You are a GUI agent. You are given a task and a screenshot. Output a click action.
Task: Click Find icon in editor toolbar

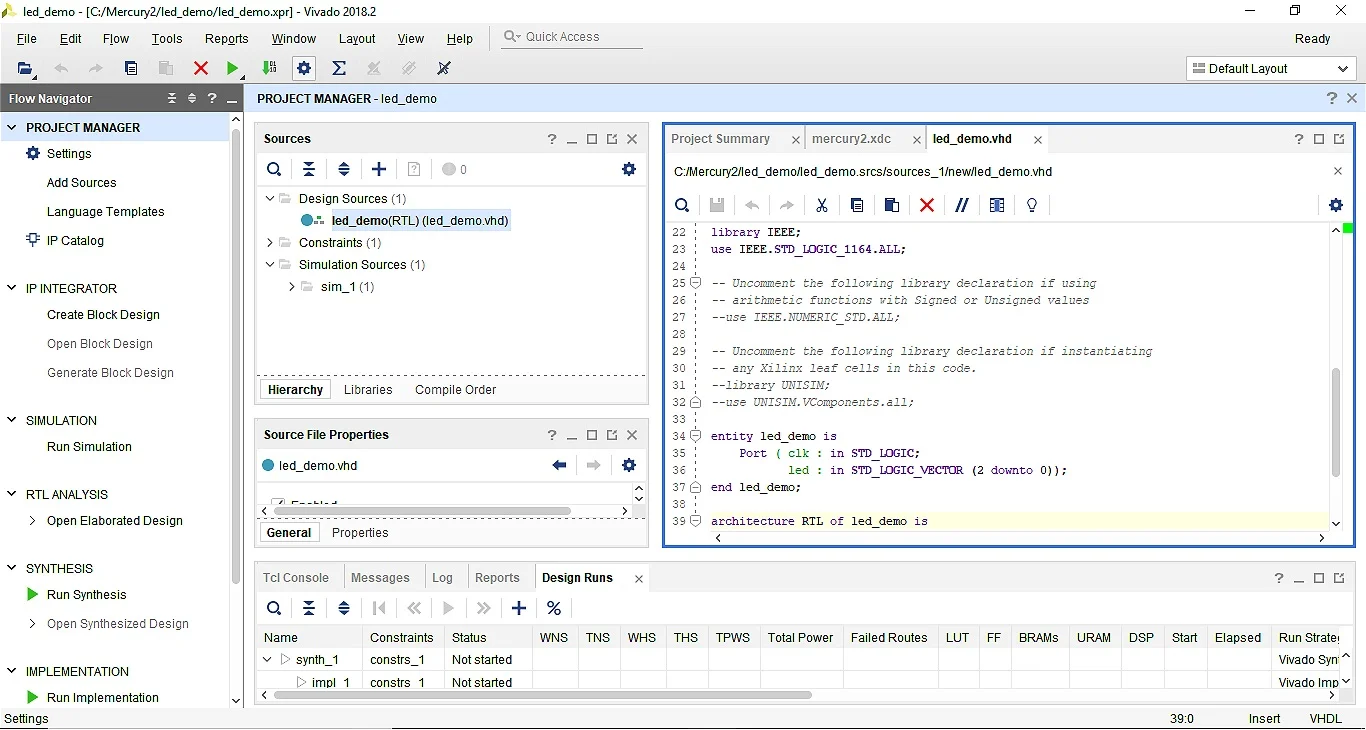(682, 205)
